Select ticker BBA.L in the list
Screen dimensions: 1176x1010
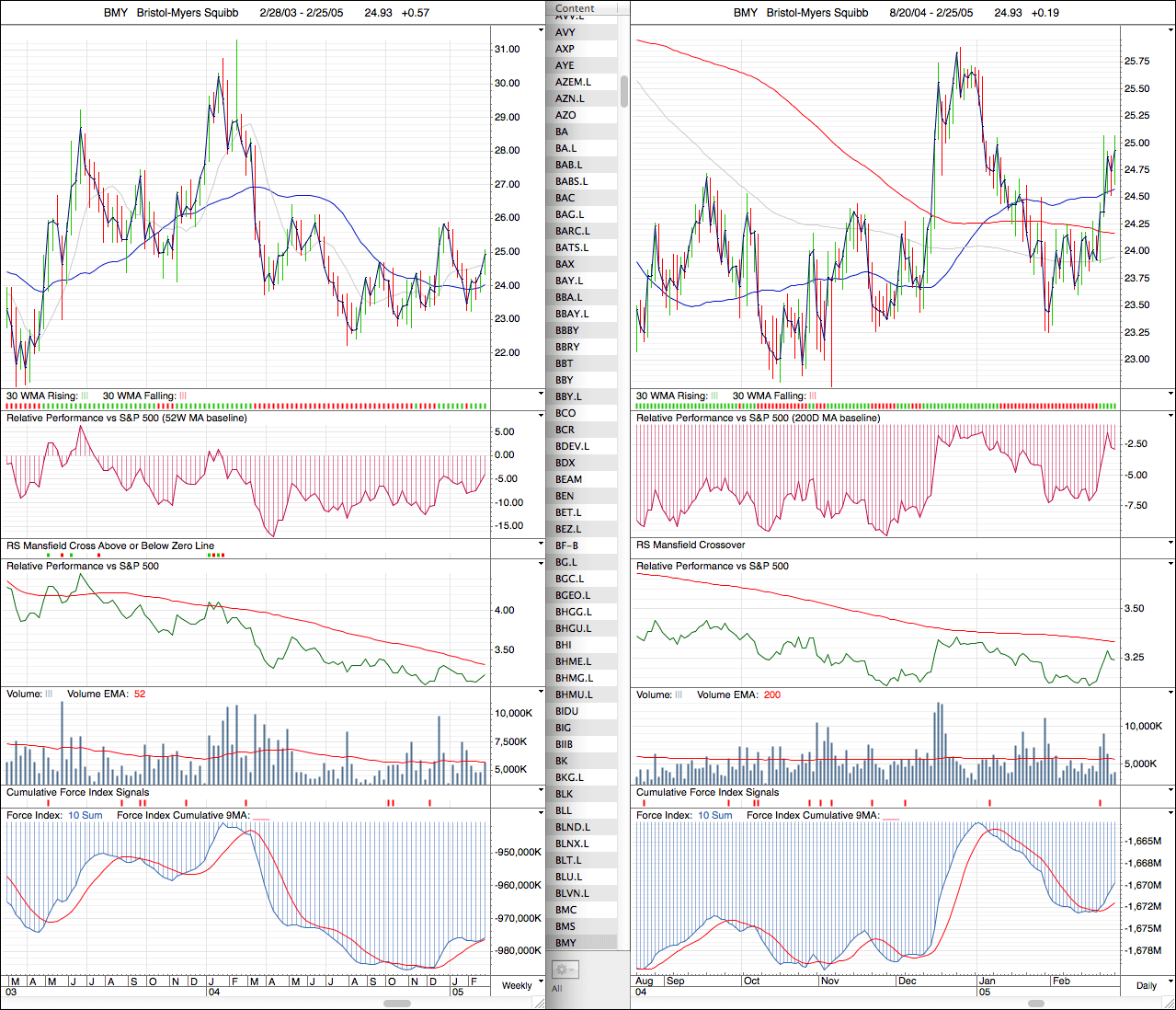tap(582, 297)
